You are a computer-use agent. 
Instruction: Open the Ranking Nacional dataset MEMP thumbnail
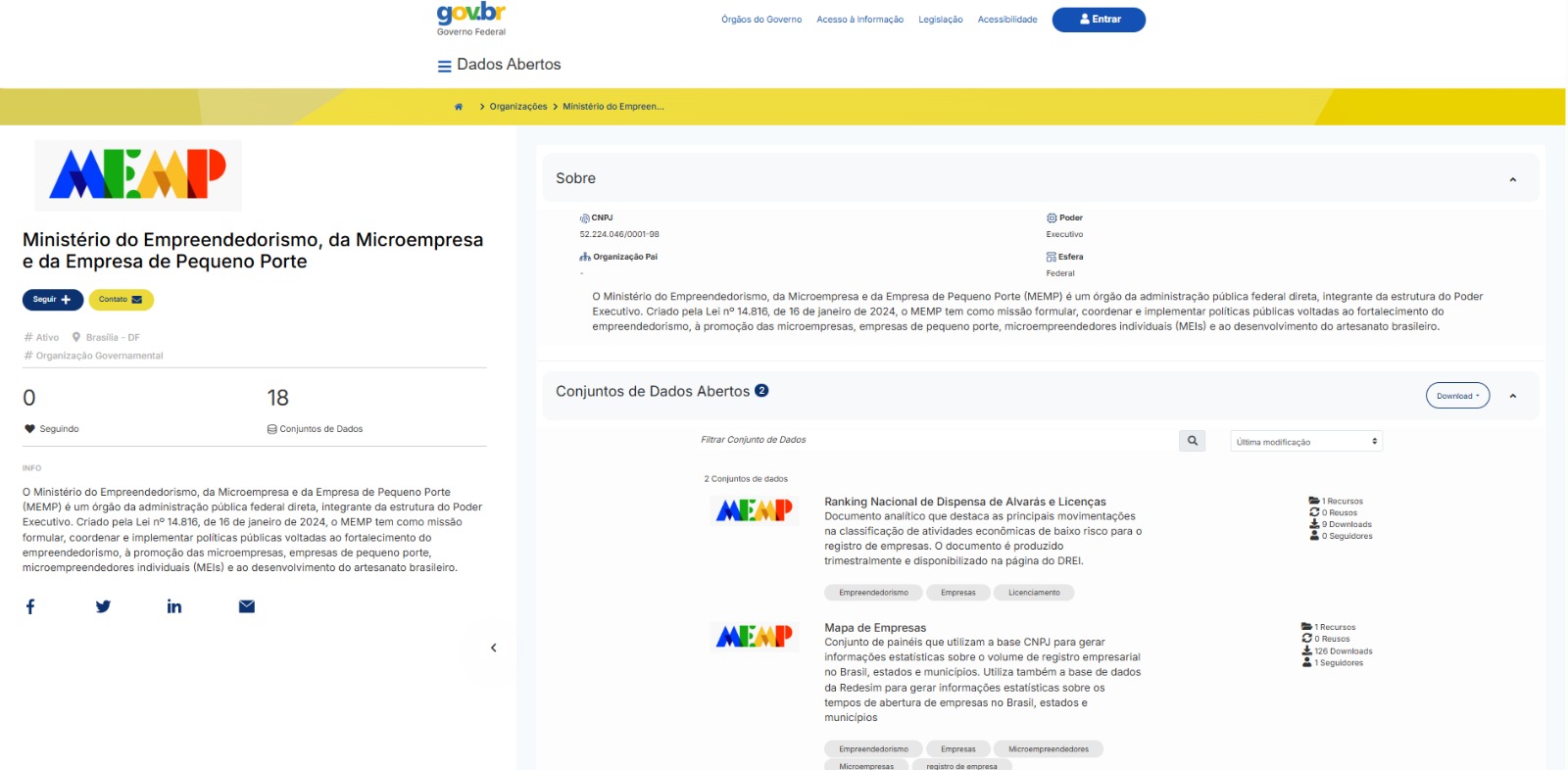(x=755, y=510)
